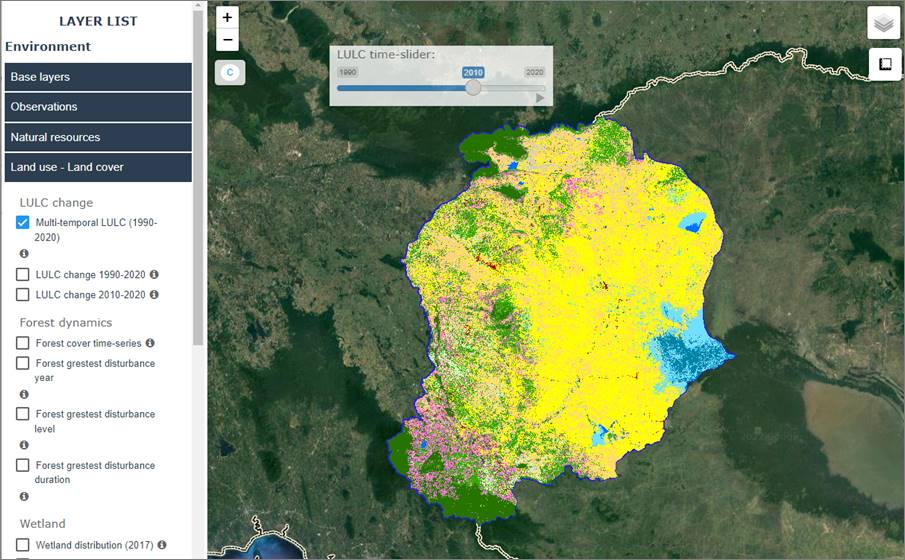Viewport: 905px width, 560px height.
Task: Collapse the Land use - Land cover section
Action: coord(98,167)
